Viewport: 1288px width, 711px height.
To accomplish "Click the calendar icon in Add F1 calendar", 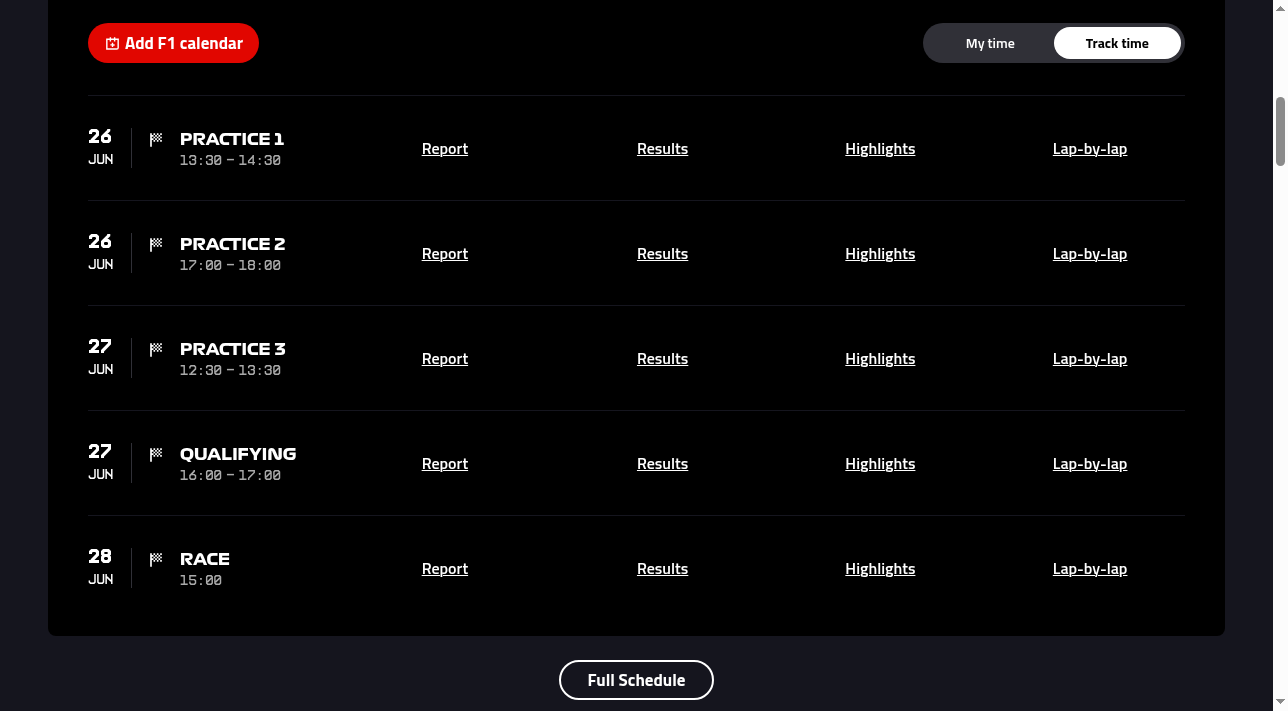I will pos(112,44).
